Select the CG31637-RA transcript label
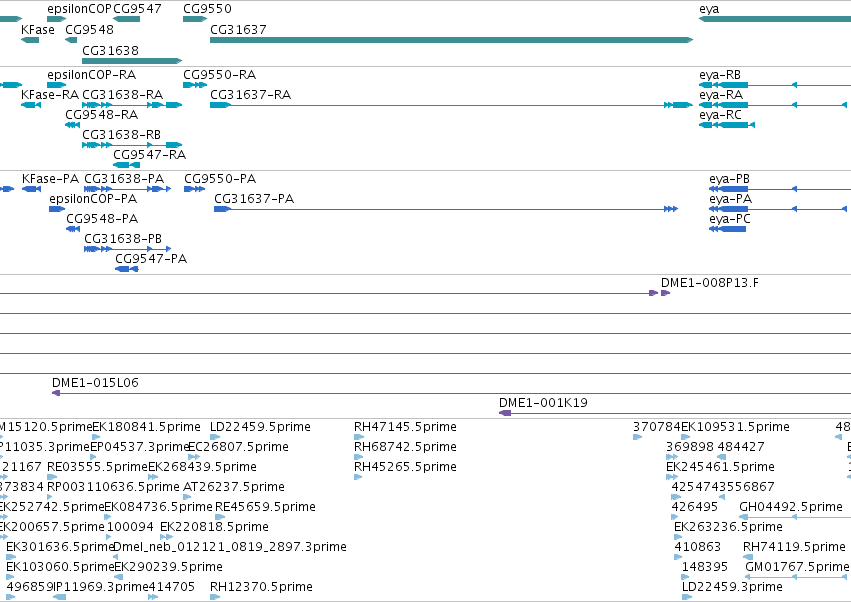The image size is (851, 602). click(x=251, y=95)
